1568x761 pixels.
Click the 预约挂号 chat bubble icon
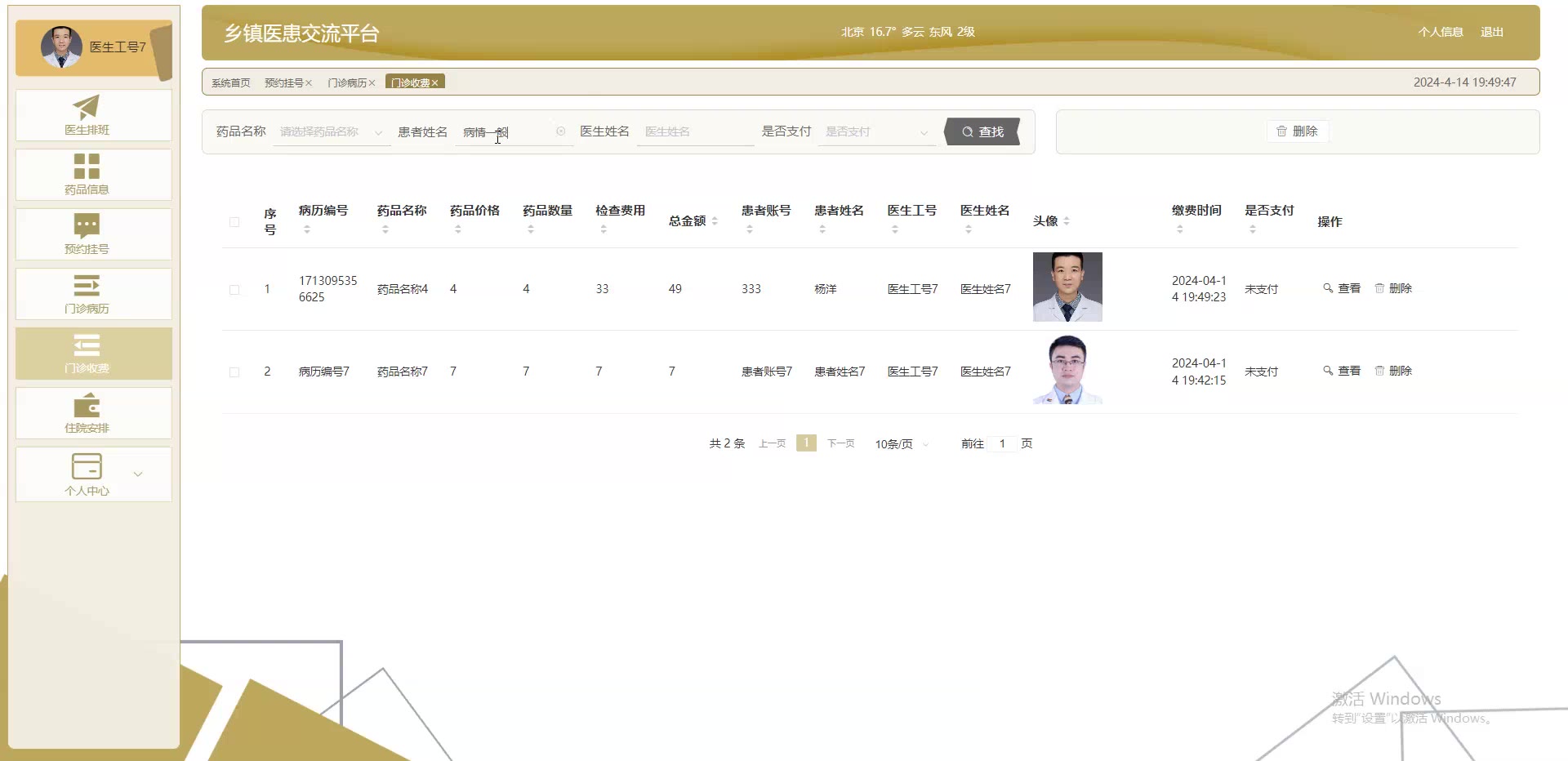pos(87,226)
